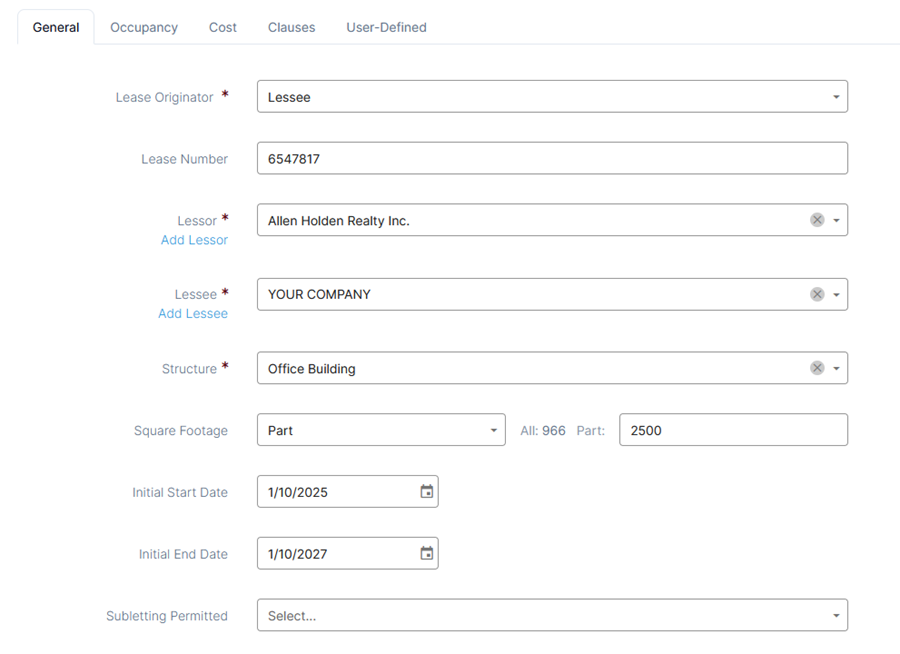The width and height of the screenshot is (900, 654).
Task: Switch to the Cost tab
Action: pos(223,28)
